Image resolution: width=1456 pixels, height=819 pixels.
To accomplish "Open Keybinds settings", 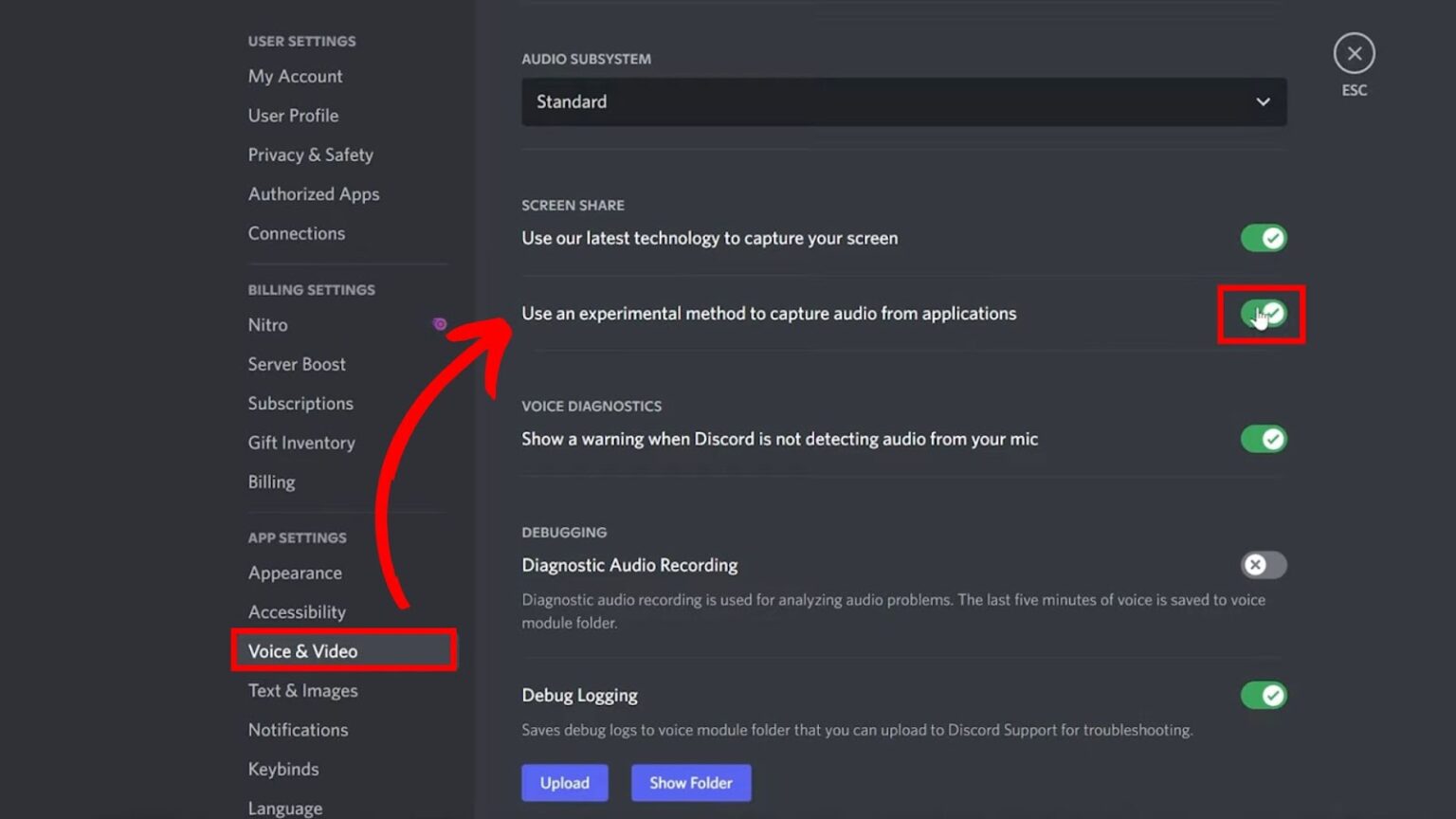I will point(282,769).
